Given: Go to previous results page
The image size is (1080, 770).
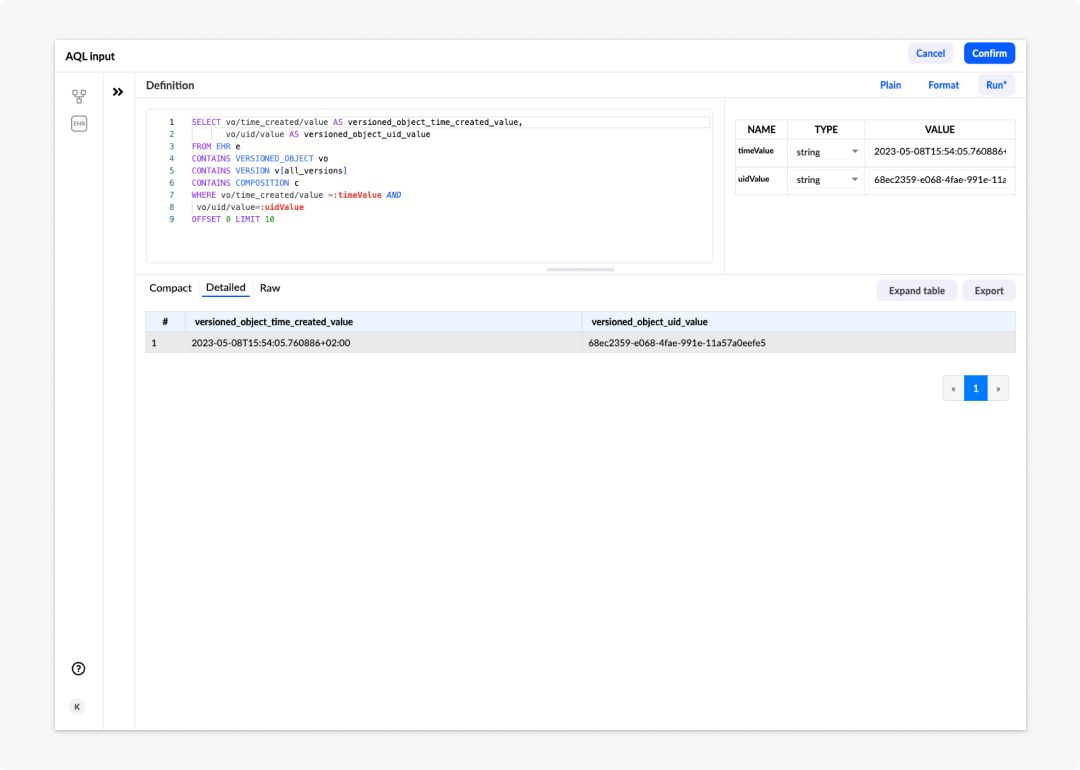Looking at the screenshot, I should [953, 388].
